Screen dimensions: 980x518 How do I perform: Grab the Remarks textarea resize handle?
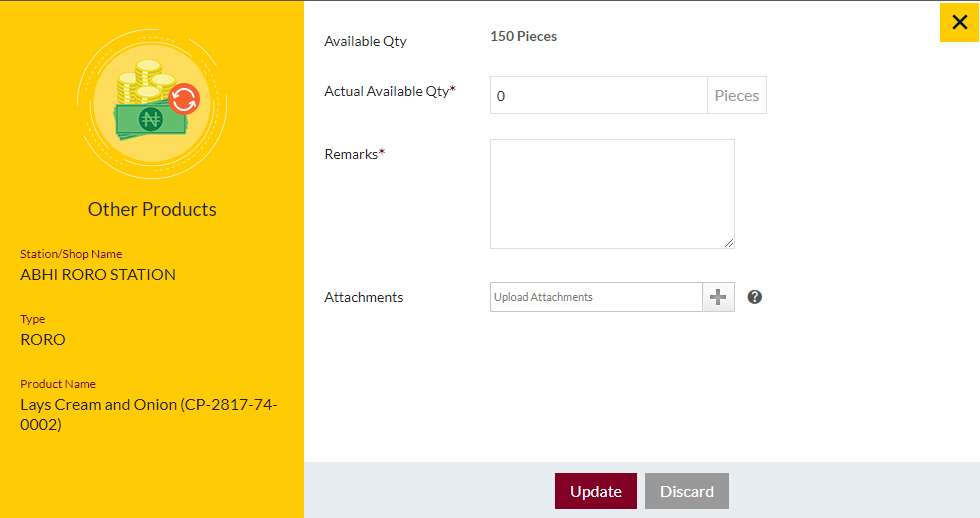tap(729, 243)
